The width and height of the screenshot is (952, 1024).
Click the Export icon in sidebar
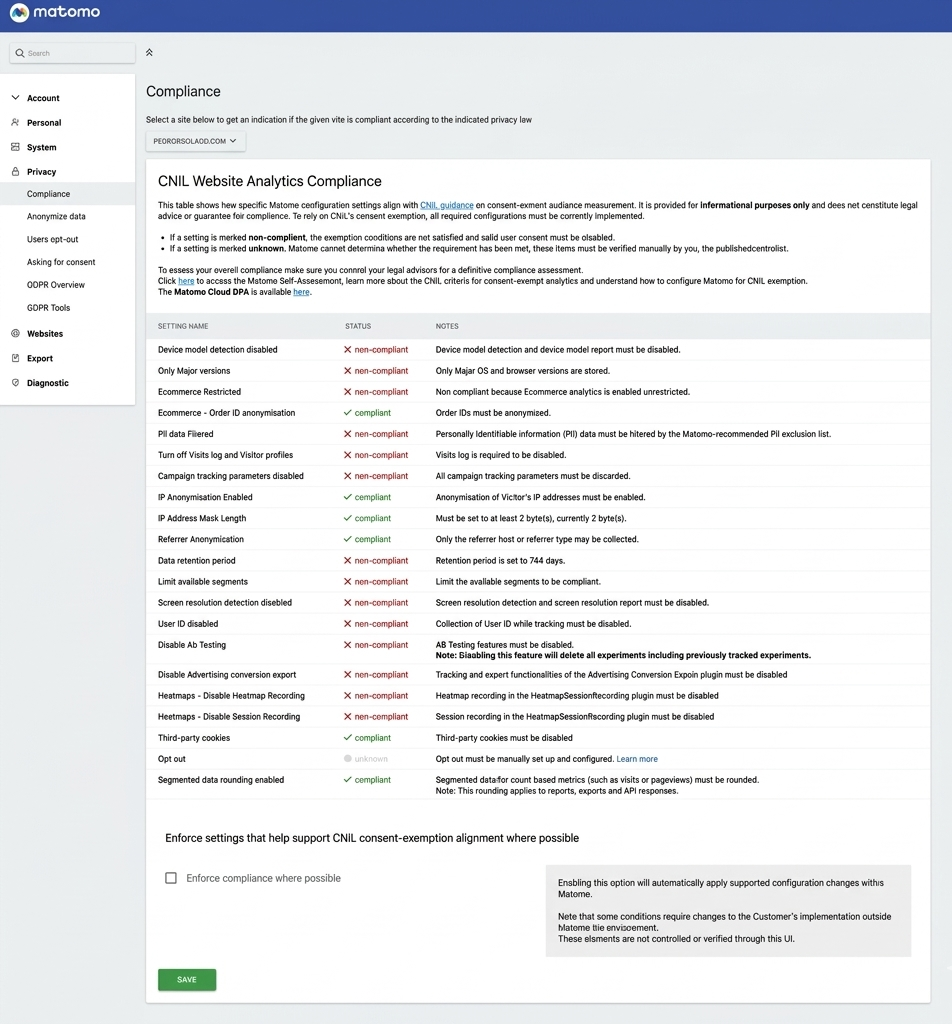15,358
